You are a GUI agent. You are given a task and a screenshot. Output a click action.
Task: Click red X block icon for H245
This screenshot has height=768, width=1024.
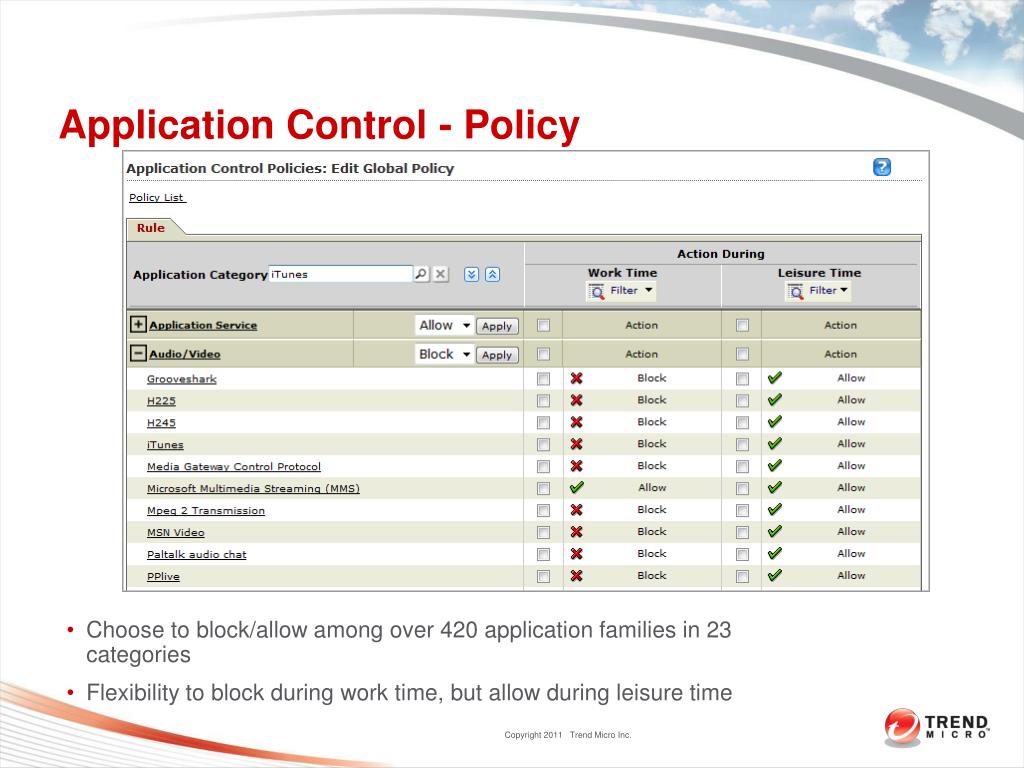click(576, 422)
